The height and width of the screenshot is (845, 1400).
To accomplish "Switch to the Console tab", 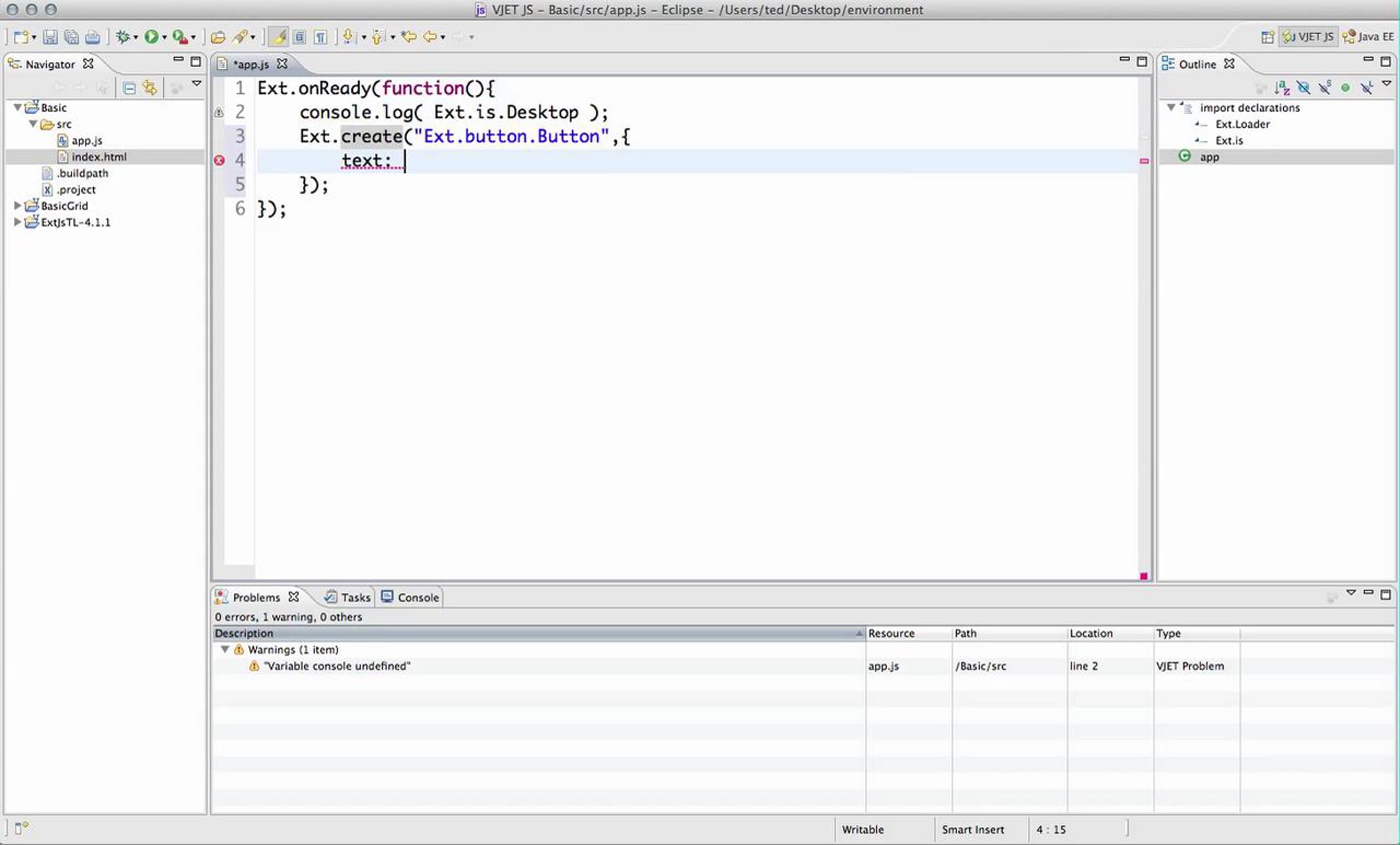I will coord(410,598).
